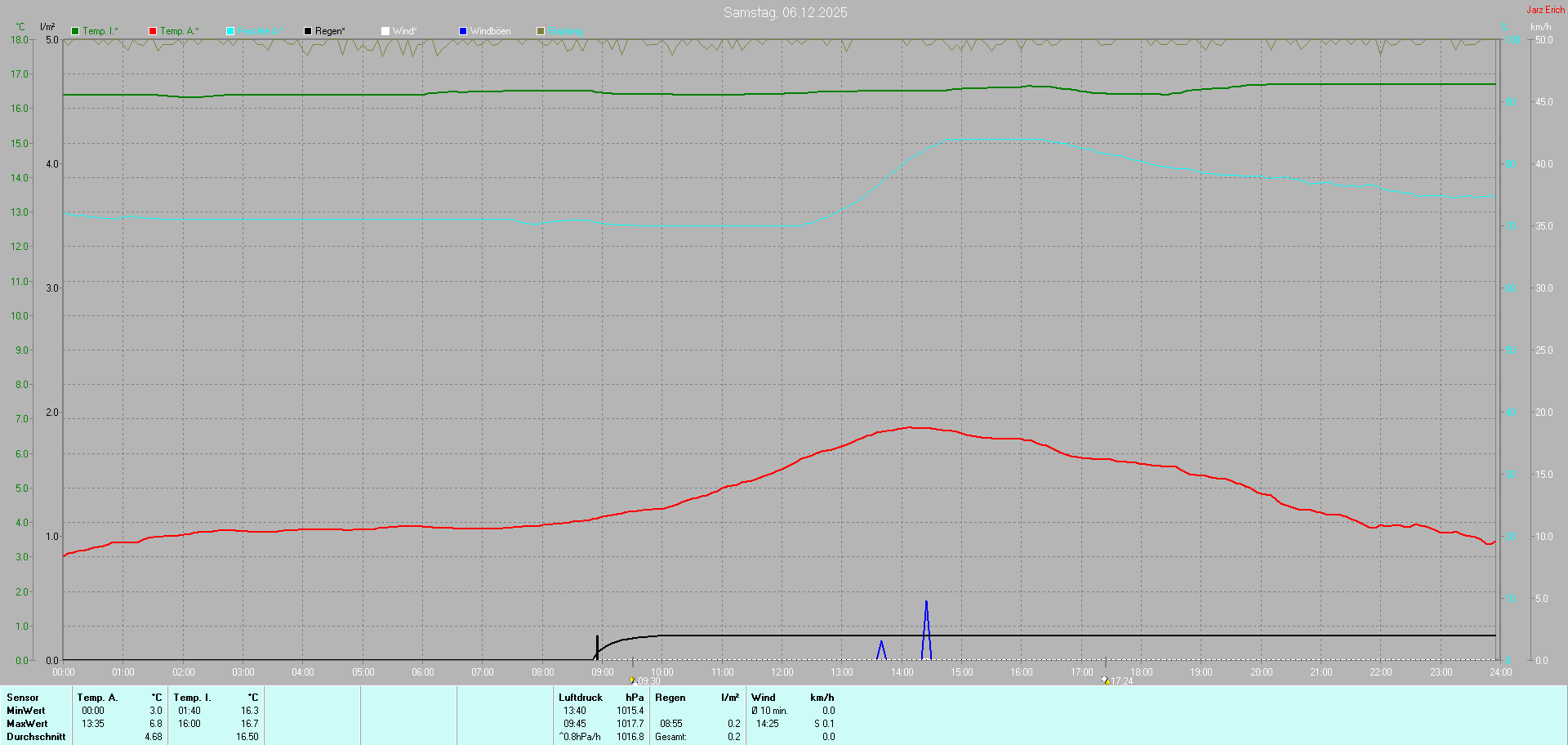
Task: Select the Regen* legend label
Action: pyautogui.click(x=330, y=31)
